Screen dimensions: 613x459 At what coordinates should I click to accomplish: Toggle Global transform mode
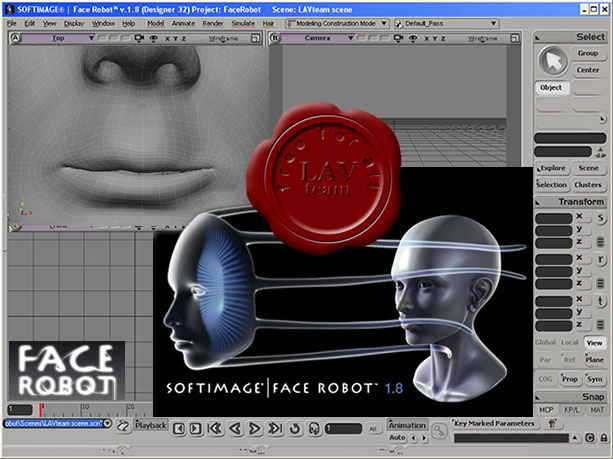545,342
